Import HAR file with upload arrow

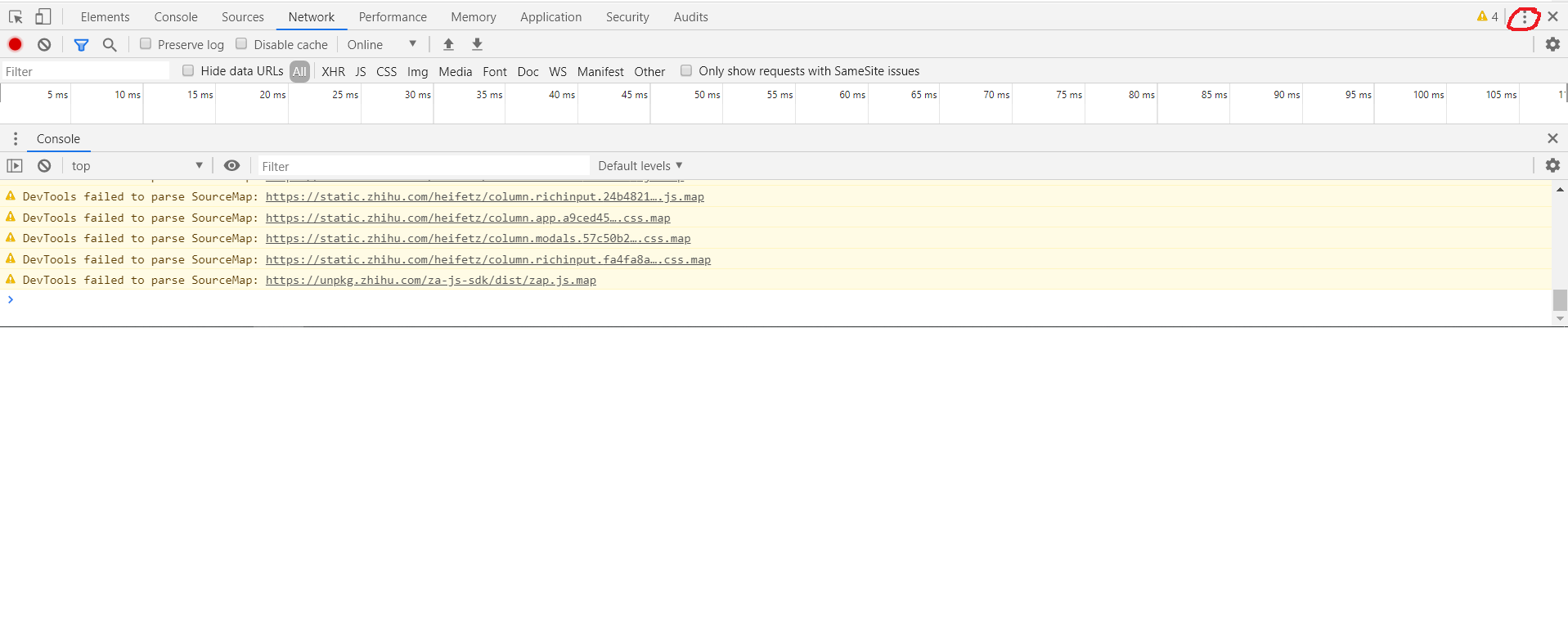click(448, 44)
